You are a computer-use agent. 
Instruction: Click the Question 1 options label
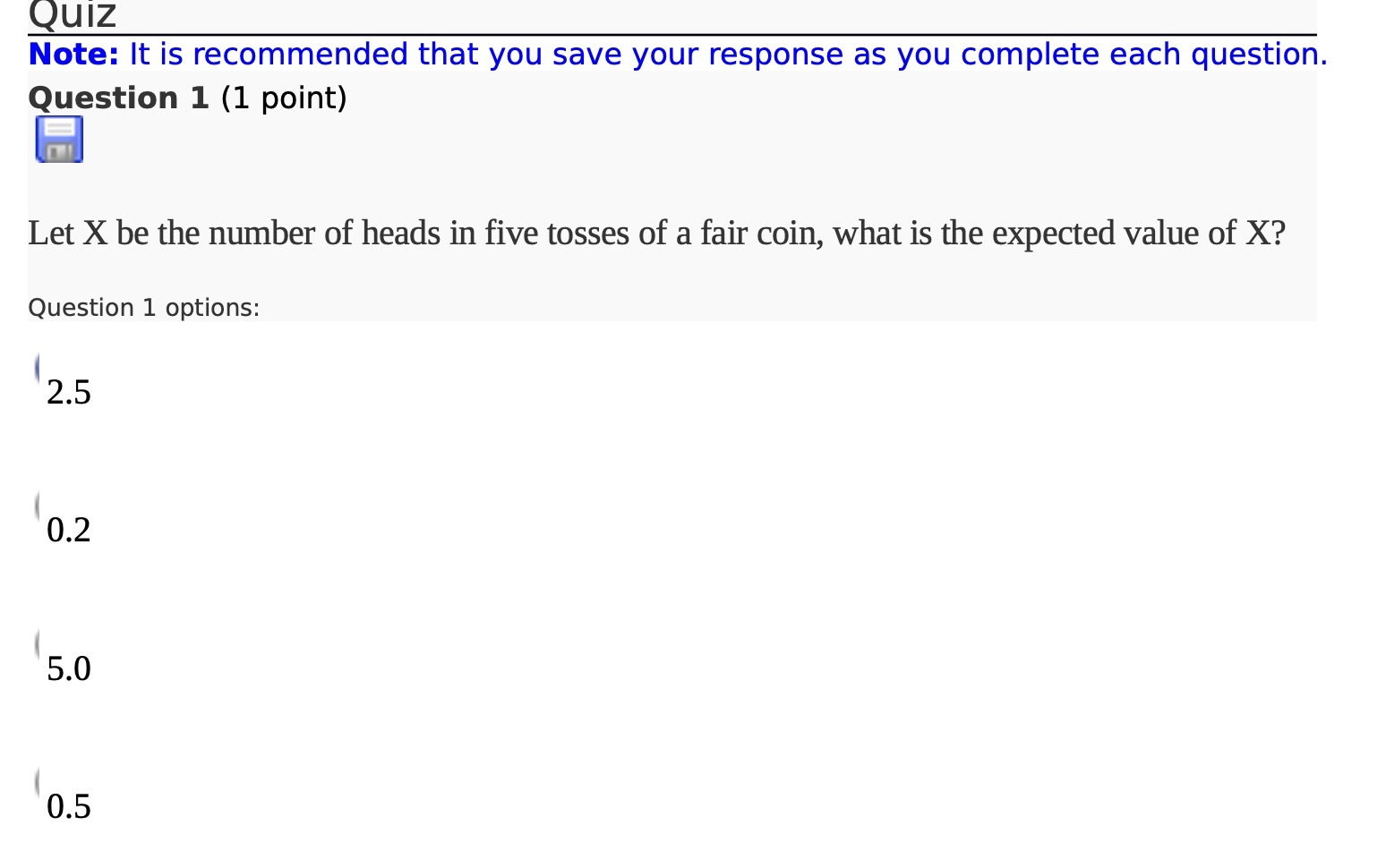(x=143, y=307)
